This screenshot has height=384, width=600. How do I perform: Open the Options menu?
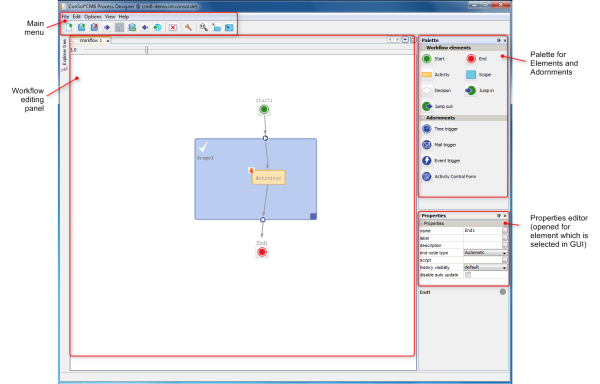(x=93, y=17)
